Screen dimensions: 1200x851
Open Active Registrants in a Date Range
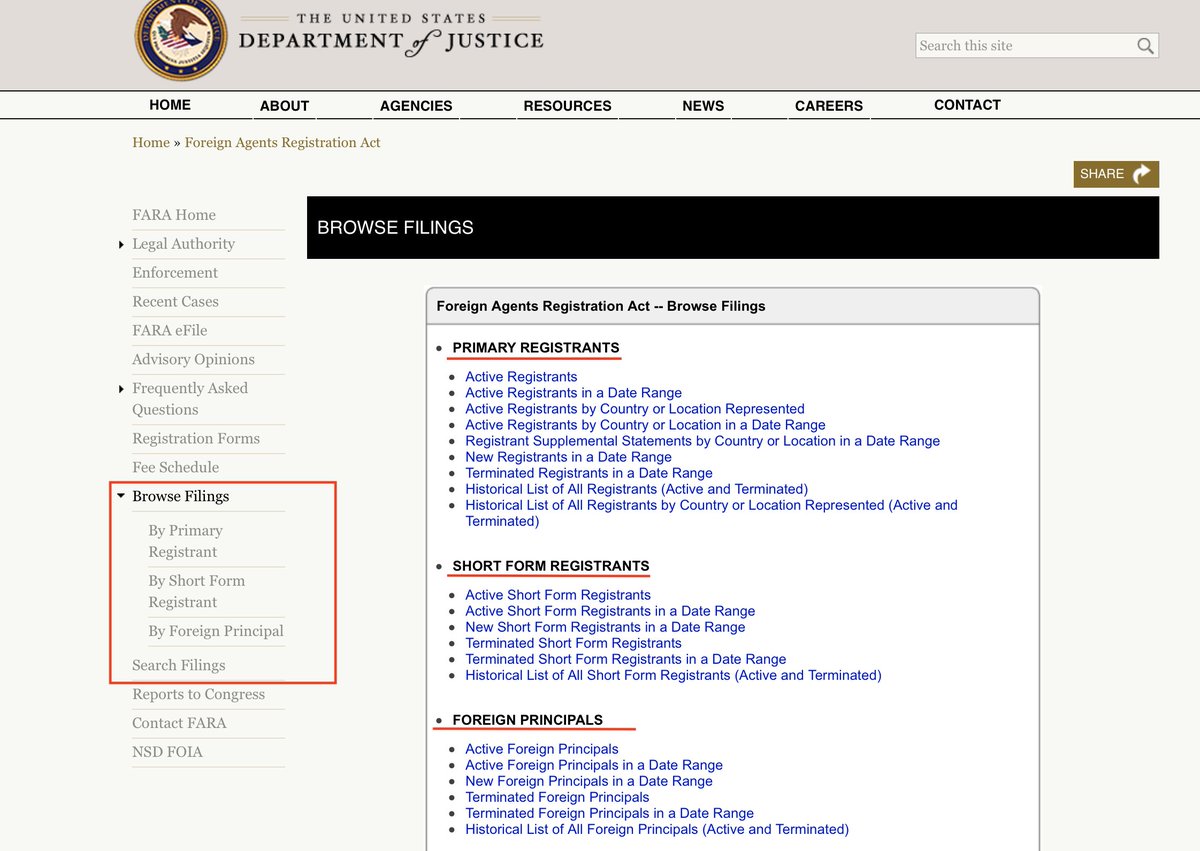click(x=573, y=393)
